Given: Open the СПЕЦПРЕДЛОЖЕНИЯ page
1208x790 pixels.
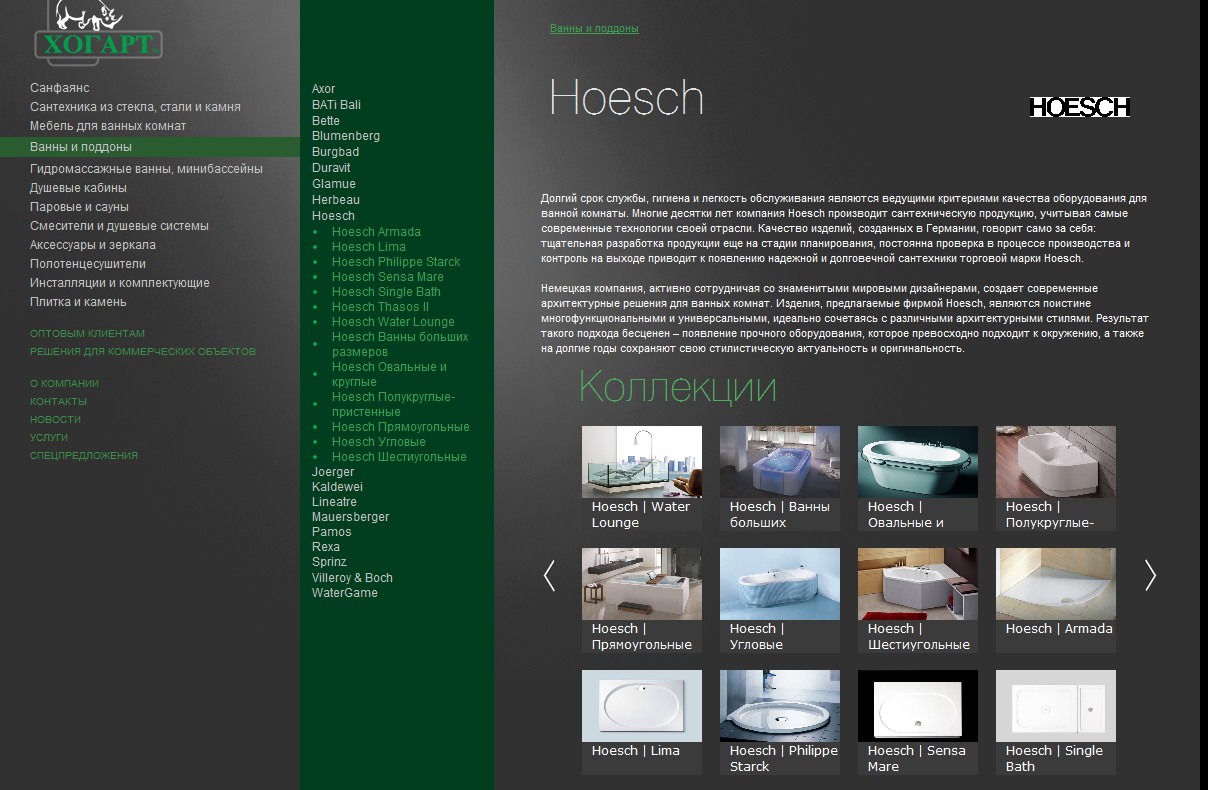Looking at the screenshot, I should [84, 456].
